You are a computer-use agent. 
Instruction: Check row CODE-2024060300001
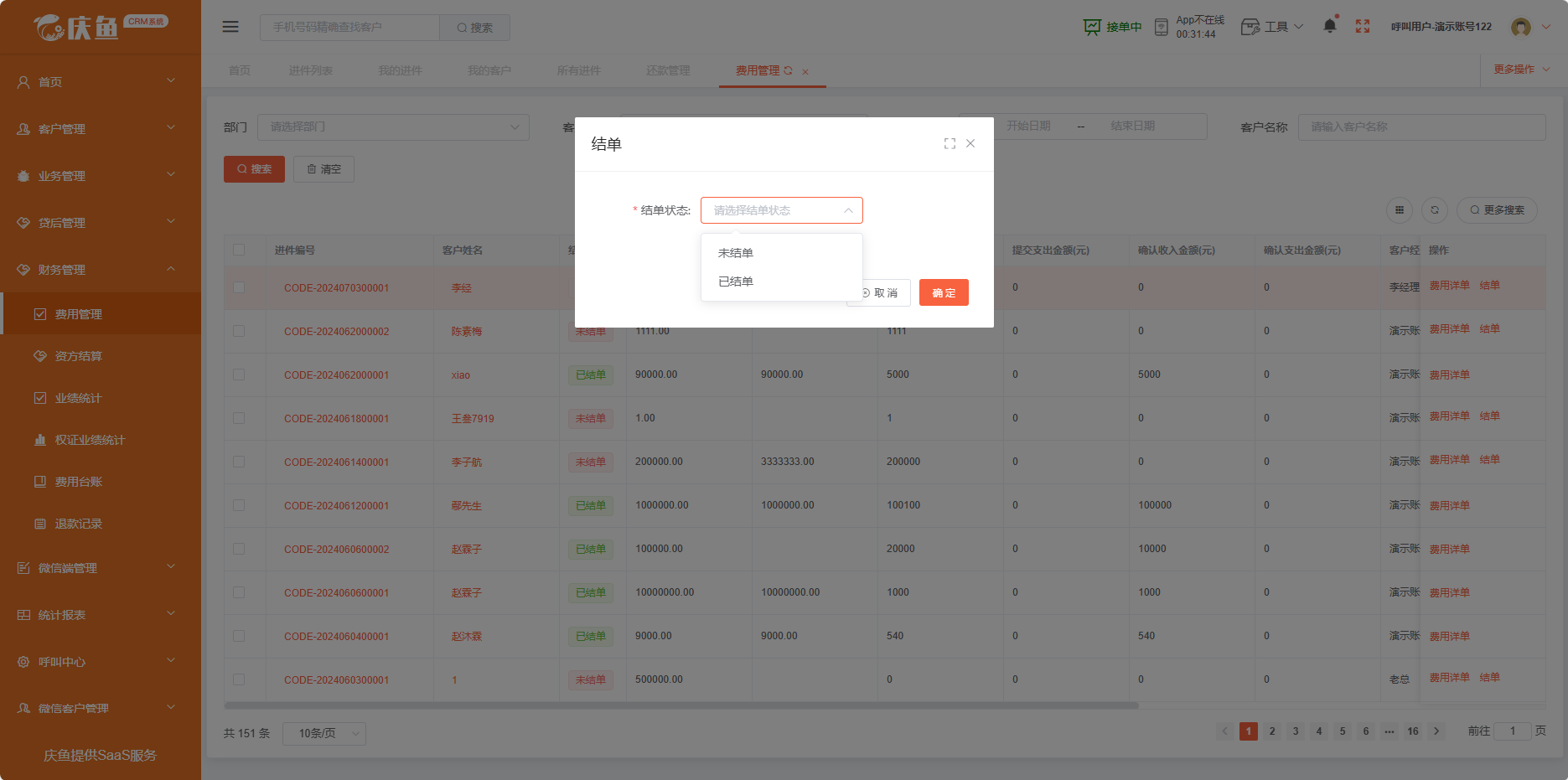click(x=239, y=679)
